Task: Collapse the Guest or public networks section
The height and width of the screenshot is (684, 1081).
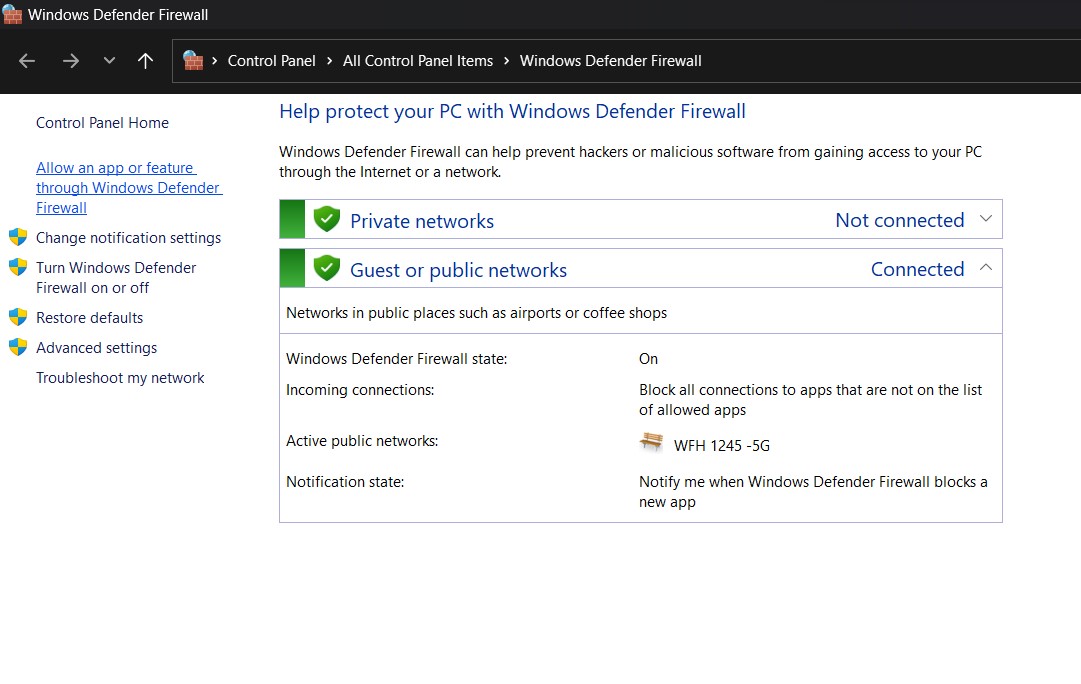Action: coord(986,268)
